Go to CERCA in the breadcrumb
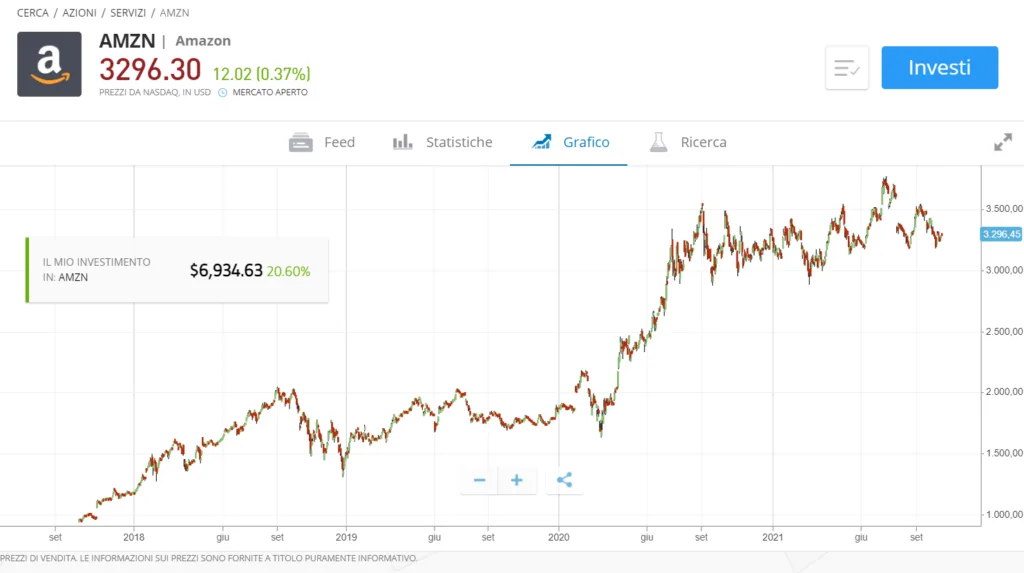This screenshot has width=1024, height=573. point(33,12)
